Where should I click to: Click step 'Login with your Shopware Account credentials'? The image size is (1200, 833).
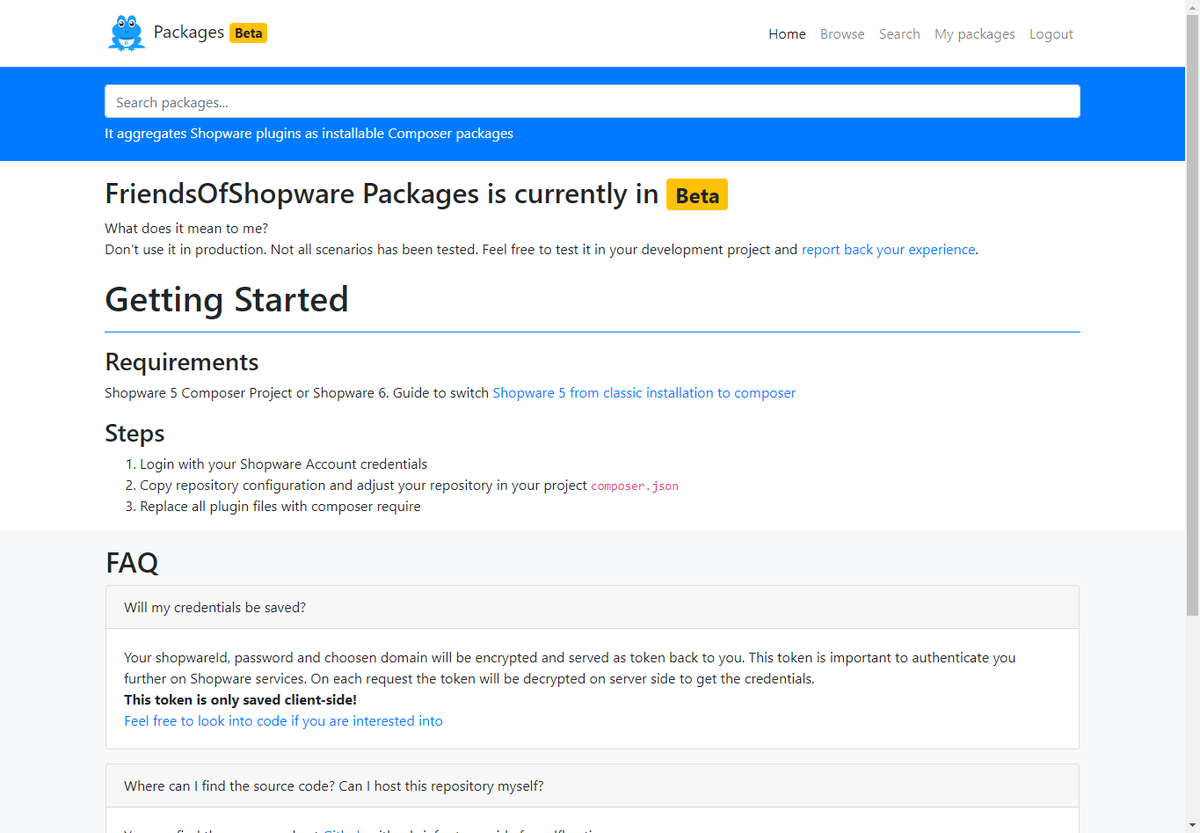point(283,464)
